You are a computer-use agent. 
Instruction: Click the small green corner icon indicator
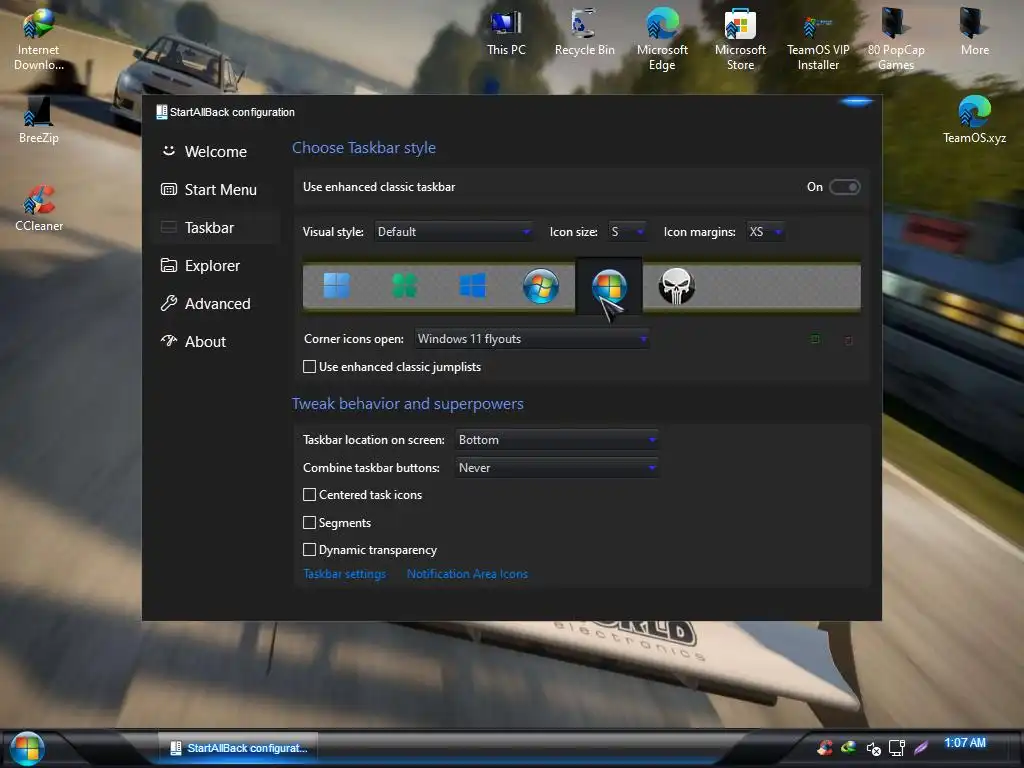point(815,339)
